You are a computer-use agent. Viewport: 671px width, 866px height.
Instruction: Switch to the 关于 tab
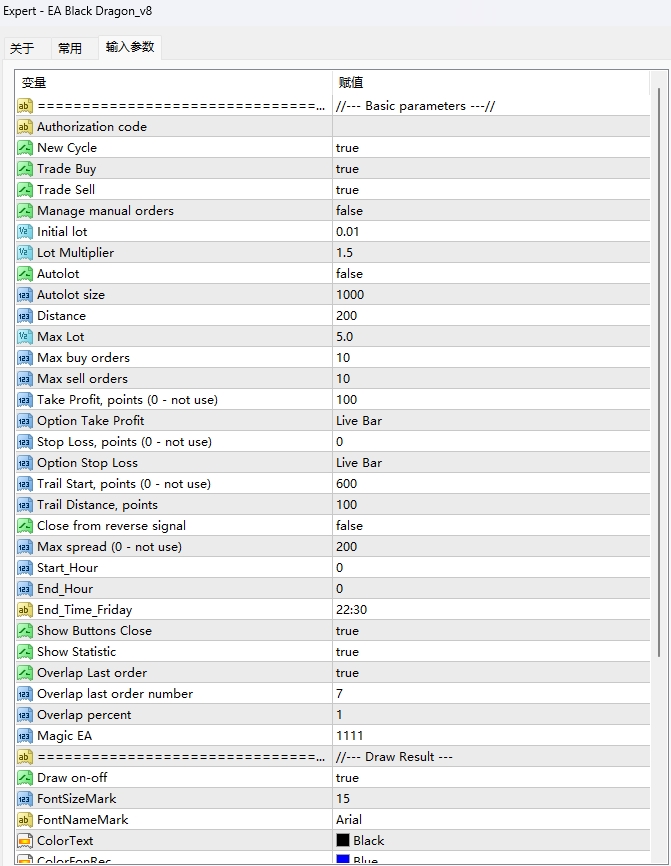[x=22, y=49]
